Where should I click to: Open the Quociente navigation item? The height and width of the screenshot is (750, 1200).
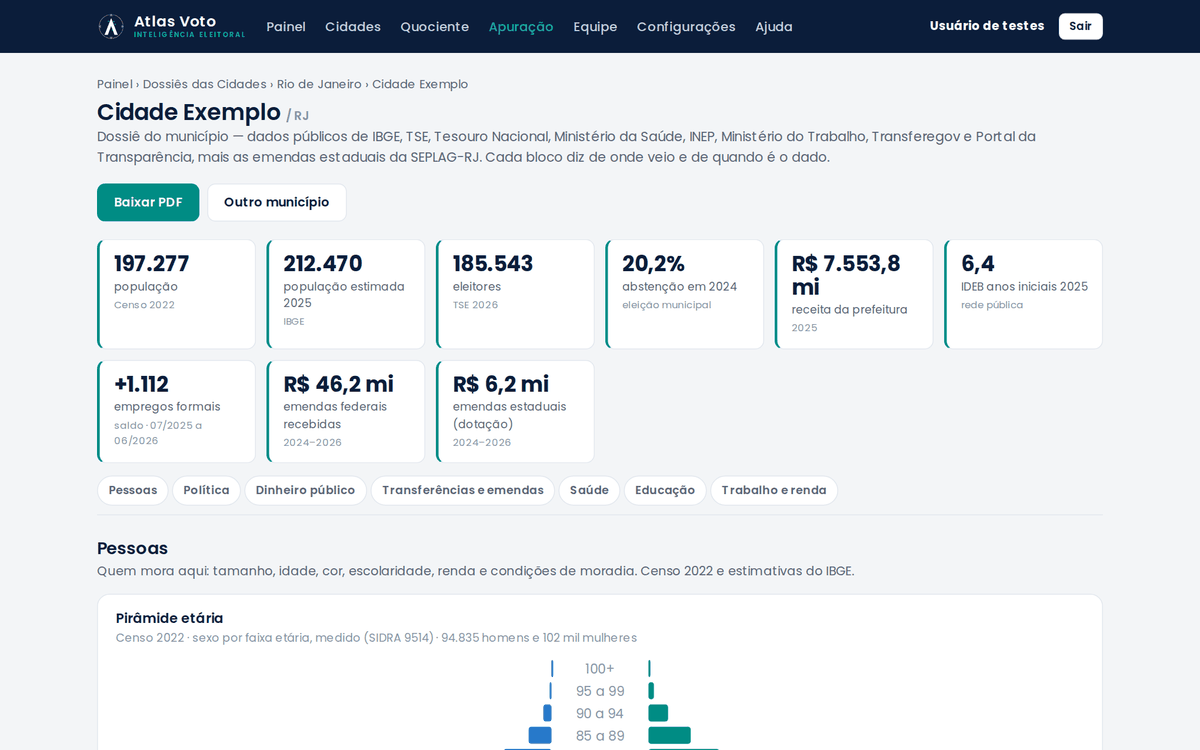(435, 27)
